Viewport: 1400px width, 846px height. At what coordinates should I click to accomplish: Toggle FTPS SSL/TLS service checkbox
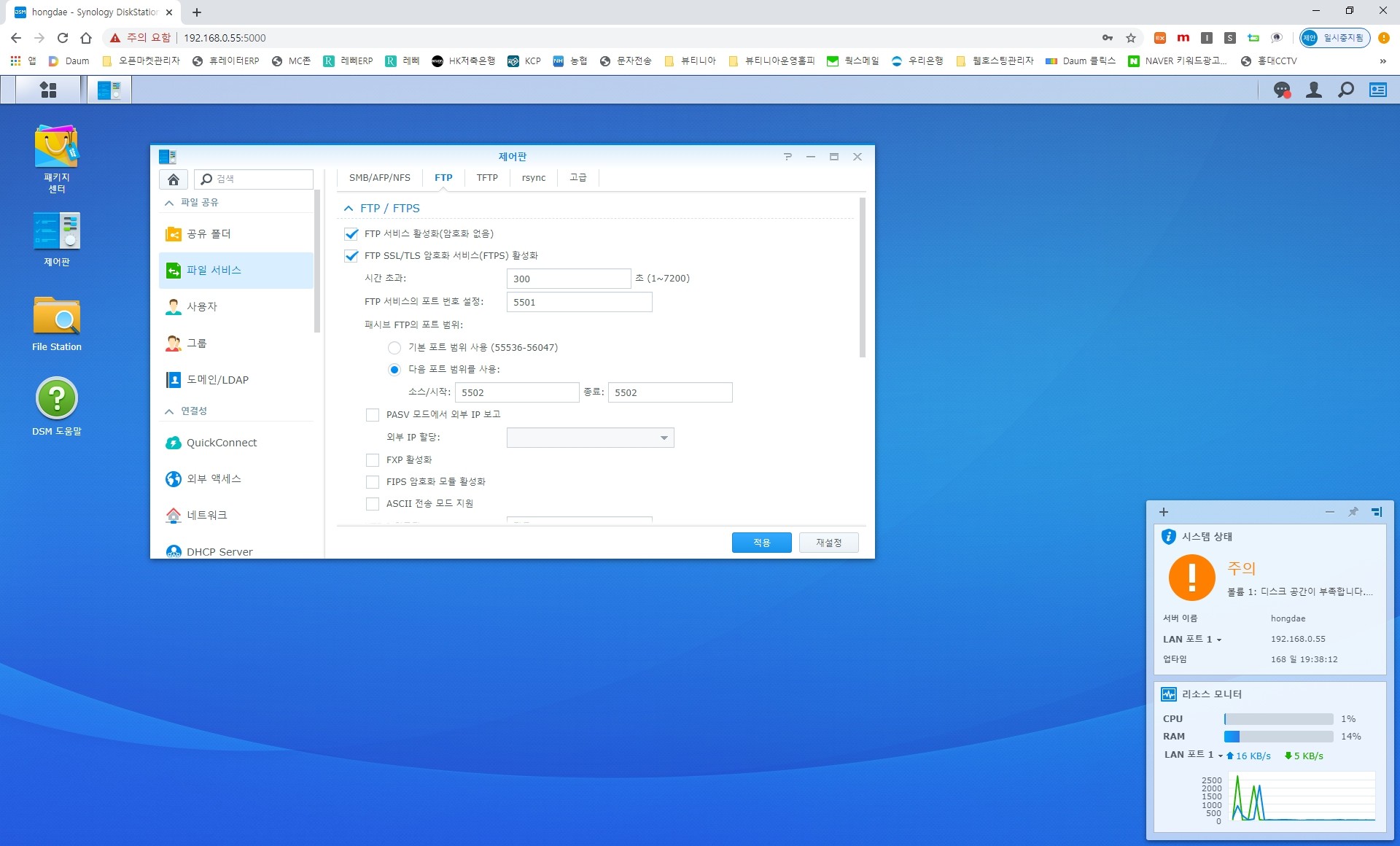click(351, 256)
